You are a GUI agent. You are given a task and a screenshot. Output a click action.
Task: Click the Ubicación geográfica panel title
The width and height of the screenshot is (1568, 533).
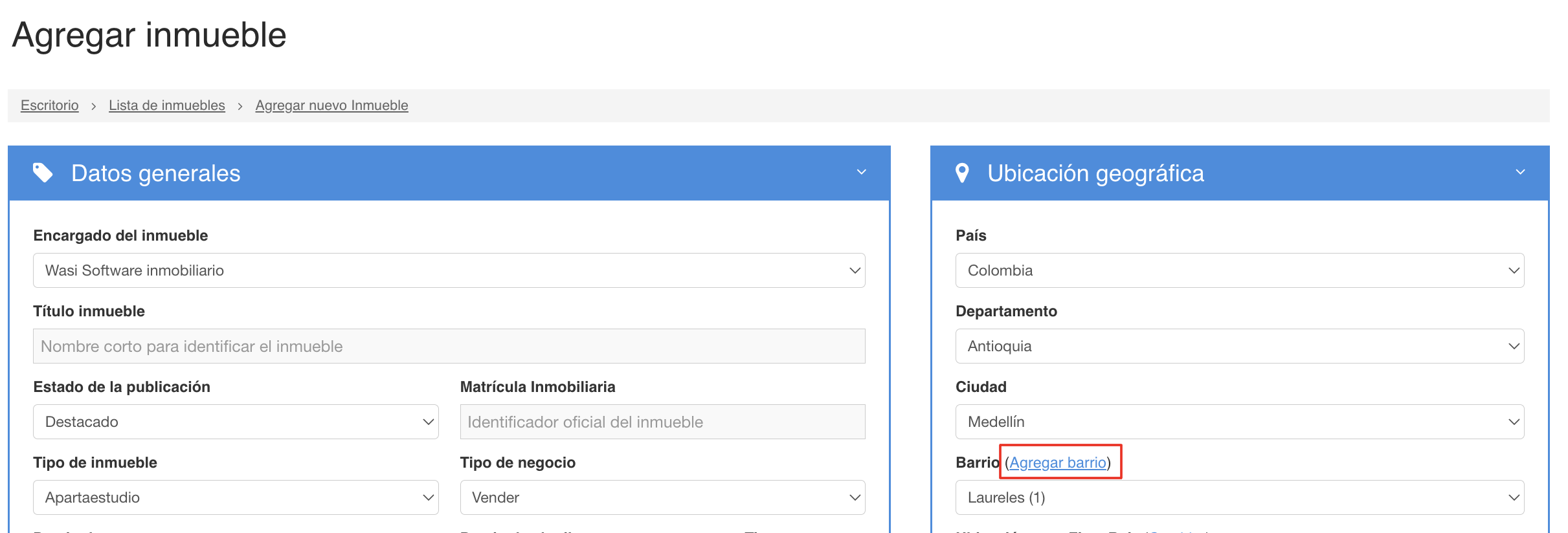(x=1095, y=173)
